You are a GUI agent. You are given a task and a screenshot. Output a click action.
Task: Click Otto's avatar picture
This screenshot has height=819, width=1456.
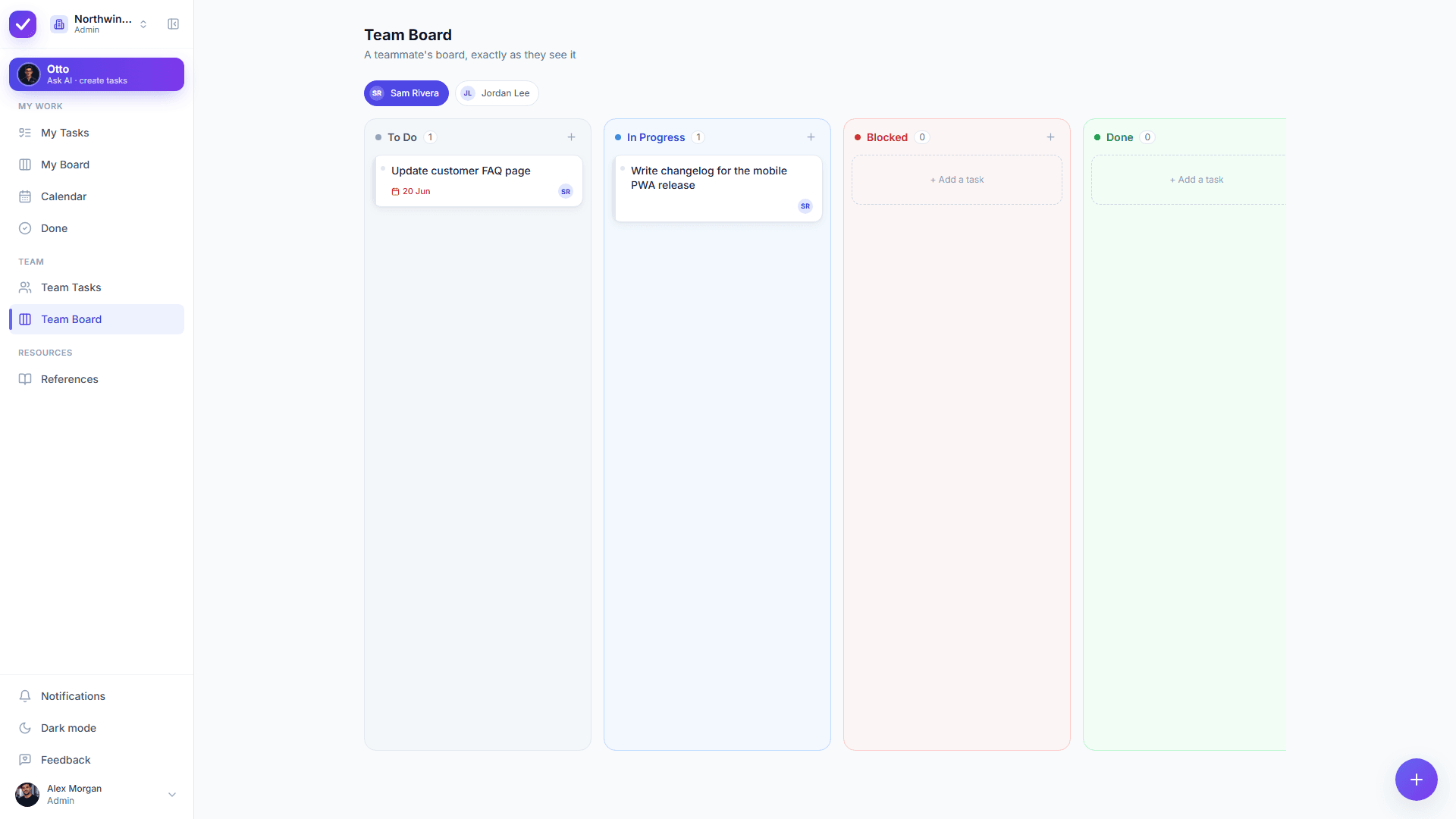point(29,74)
